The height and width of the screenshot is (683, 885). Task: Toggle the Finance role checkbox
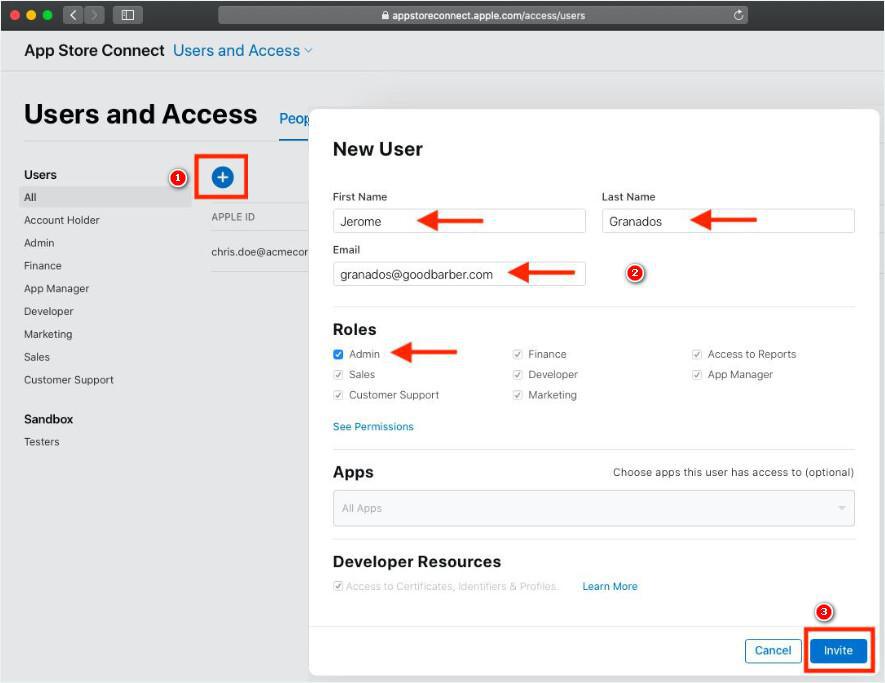tap(518, 354)
